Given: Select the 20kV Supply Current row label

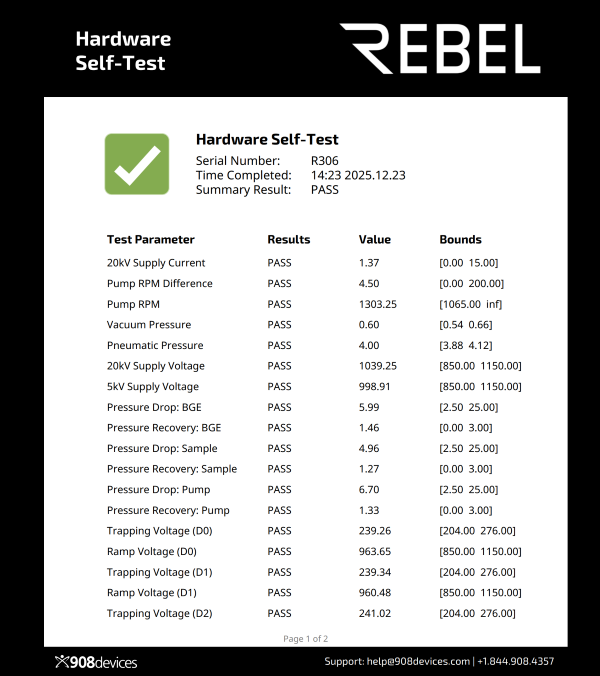Looking at the screenshot, I should coord(156,263).
